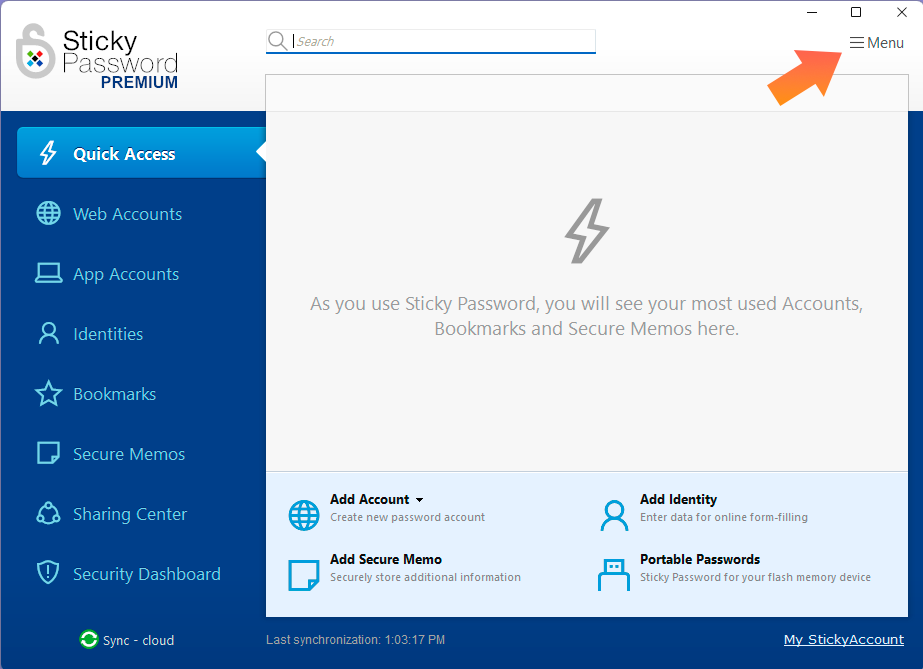Click the Add Identity person icon
This screenshot has width=923, height=669.
614,515
